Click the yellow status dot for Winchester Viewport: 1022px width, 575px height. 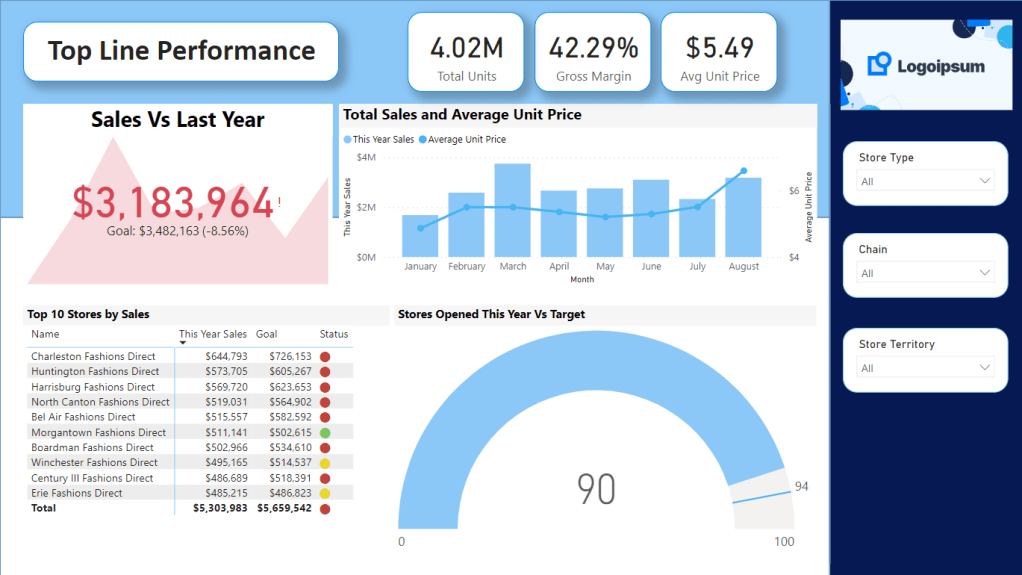pyautogui.click(x=325, y=463)
